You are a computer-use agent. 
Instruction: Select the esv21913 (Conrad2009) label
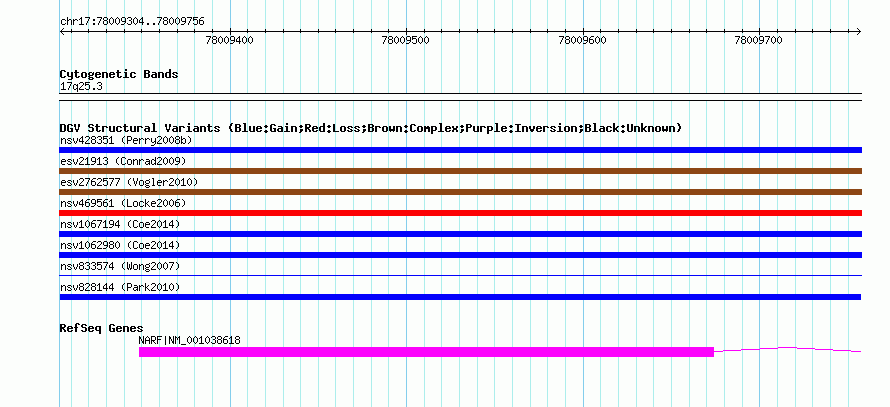click(x=123, y=161)
